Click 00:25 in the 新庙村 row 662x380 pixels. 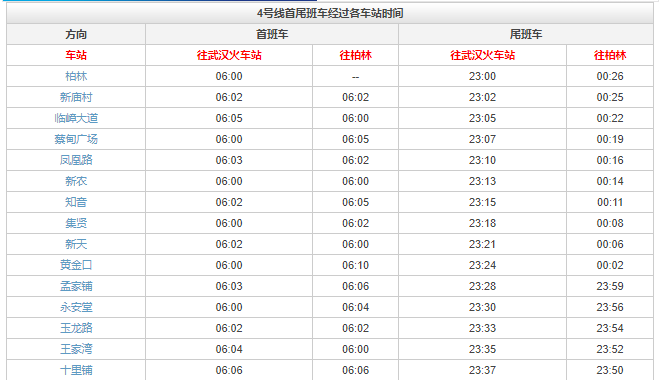(610, 98)
